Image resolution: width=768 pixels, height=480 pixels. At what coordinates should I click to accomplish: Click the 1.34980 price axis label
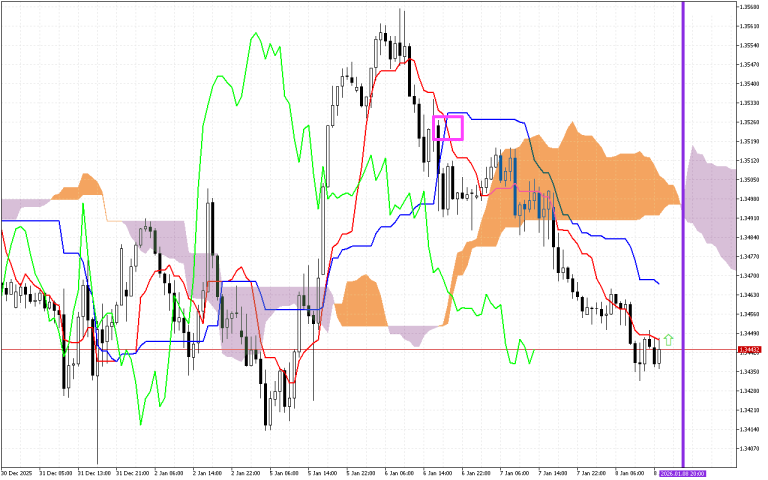click(x=749, y=199)
